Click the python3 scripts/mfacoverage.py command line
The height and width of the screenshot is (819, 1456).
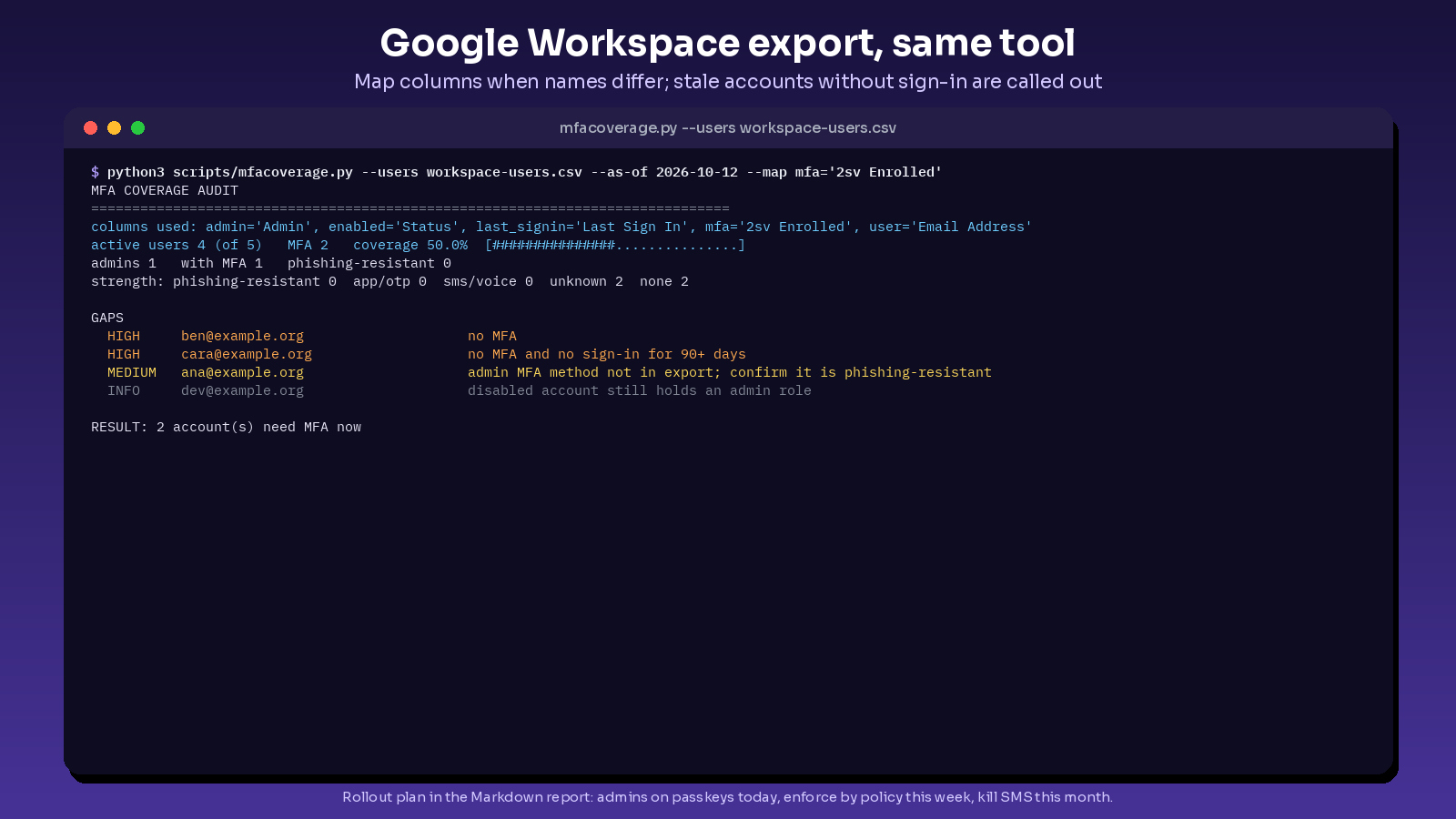coord(516,172)
